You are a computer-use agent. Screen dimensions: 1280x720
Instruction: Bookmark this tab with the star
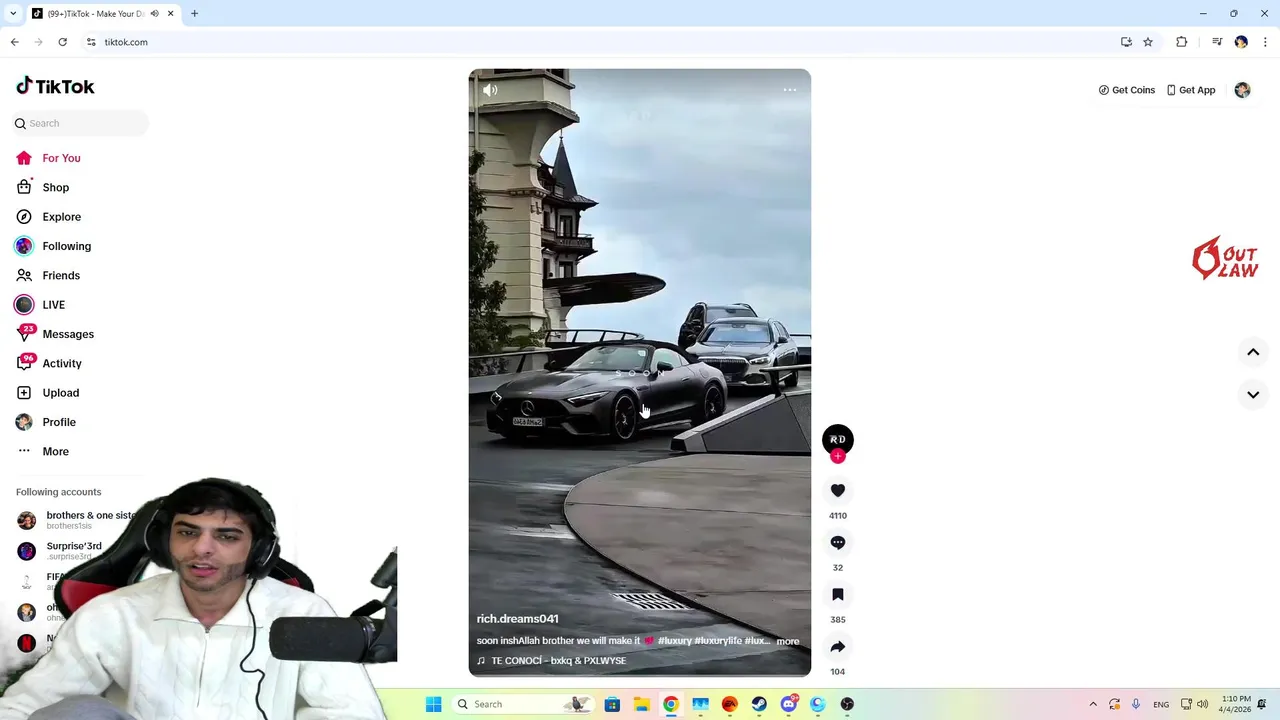1148,42
